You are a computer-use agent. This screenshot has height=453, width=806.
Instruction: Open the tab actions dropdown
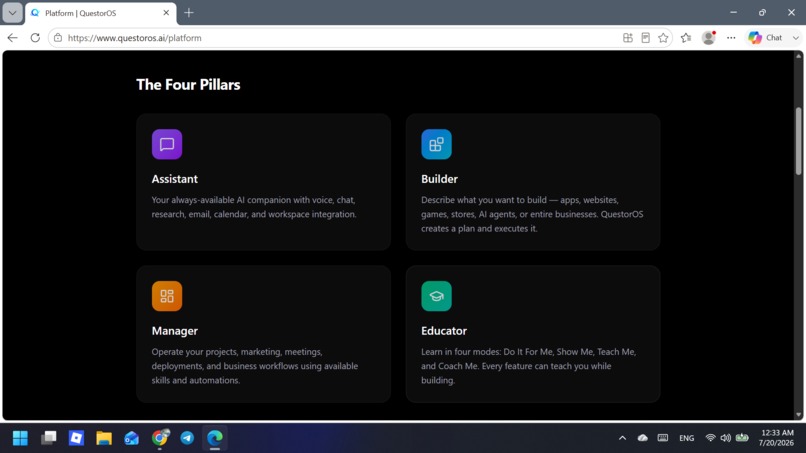tap(12, 13)
